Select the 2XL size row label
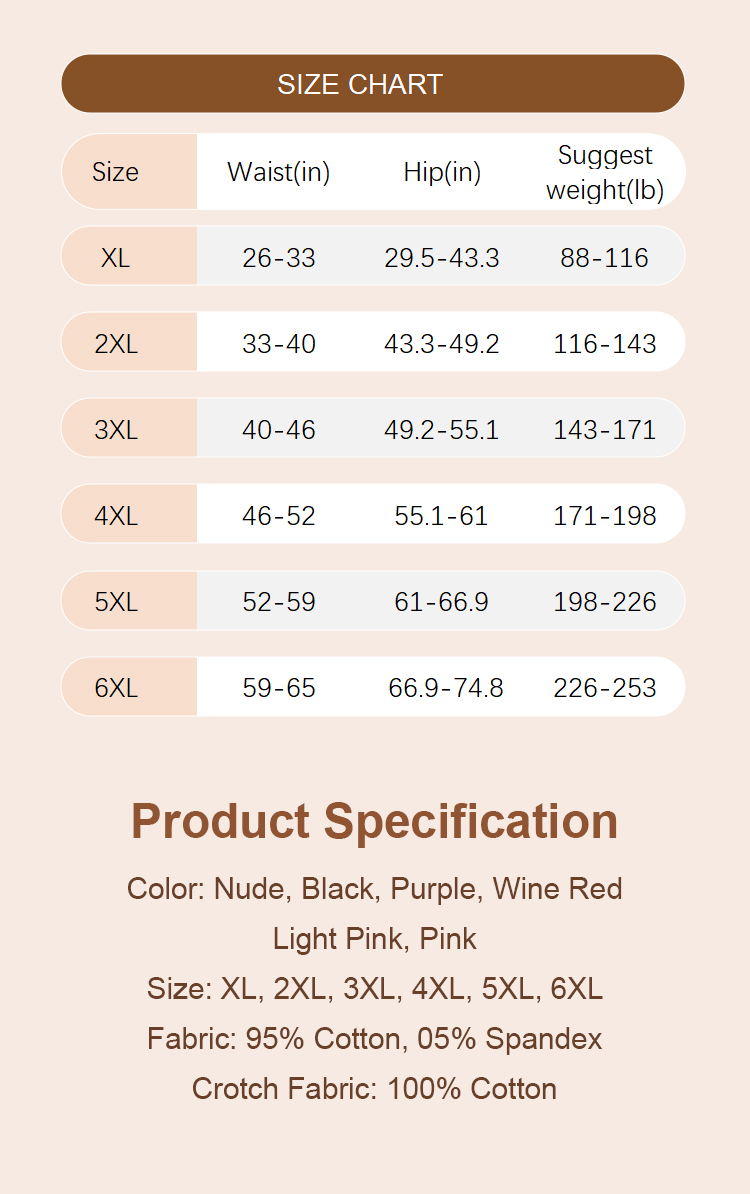Viewport: 750px width, 1194px height. [116, 344]
